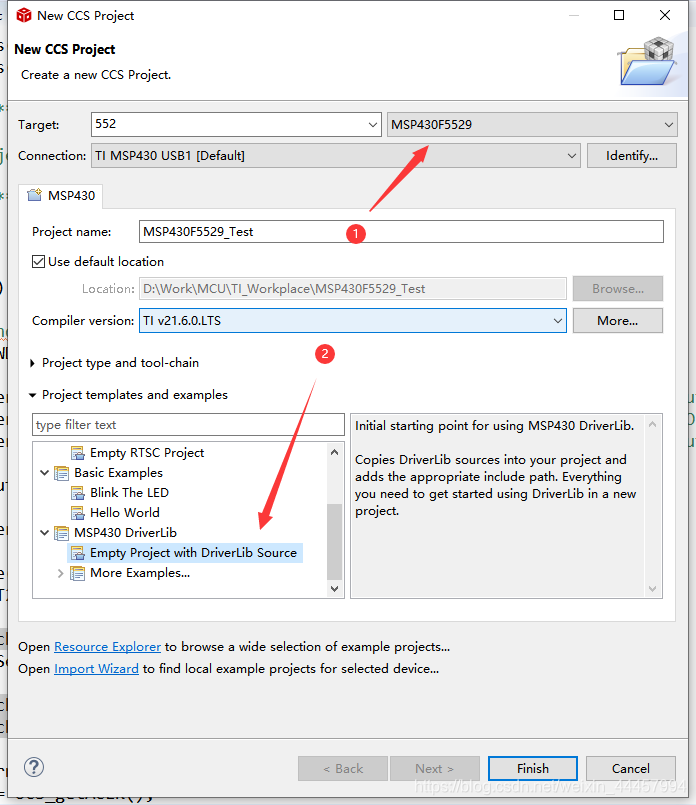Click the Identify... button

tap(632, 156)
